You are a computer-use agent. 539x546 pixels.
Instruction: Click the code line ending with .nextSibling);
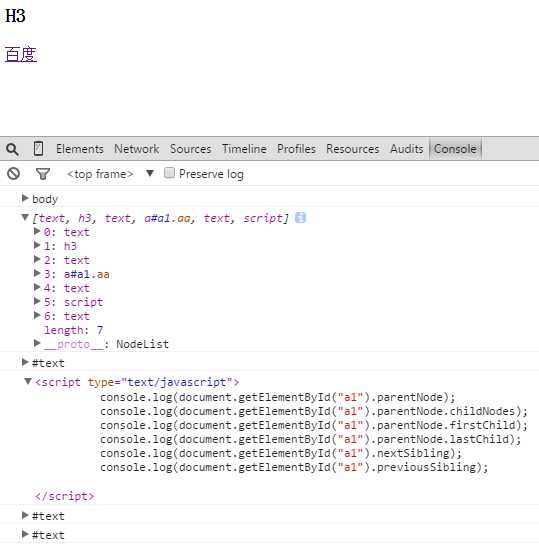click(x=281, y=453)
